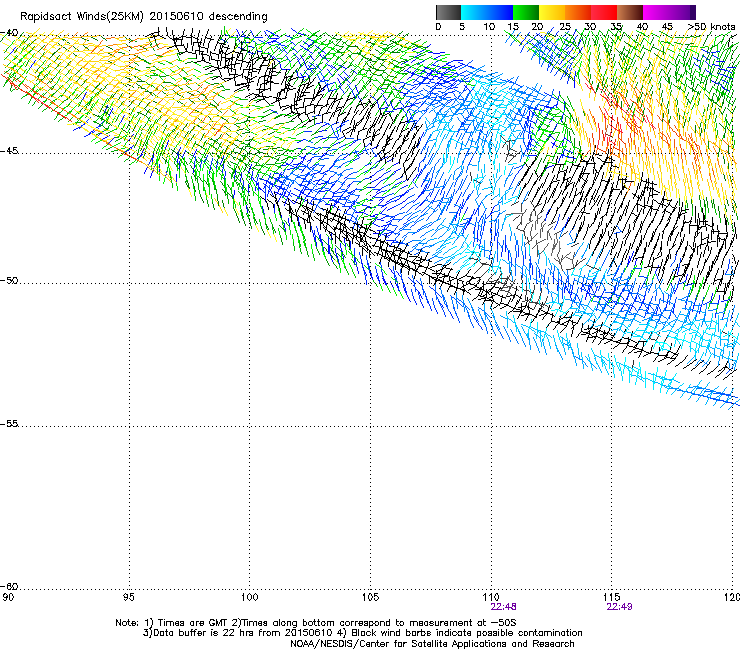This screenshot has width=740, height=650.
Task: Click the '25' legend scale label
Action: (565, 27)
